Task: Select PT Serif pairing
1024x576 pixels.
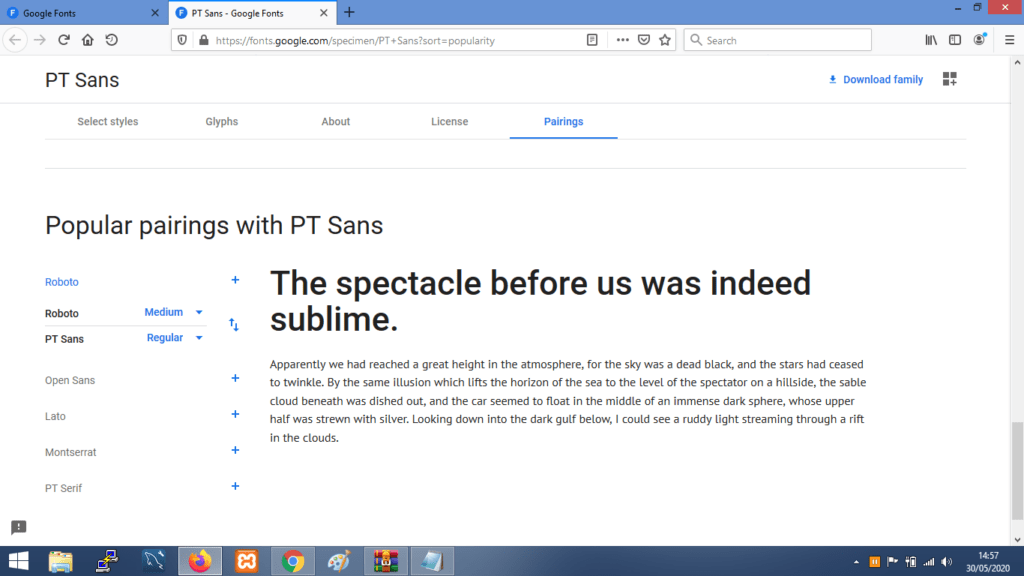Action: [63, 488]
